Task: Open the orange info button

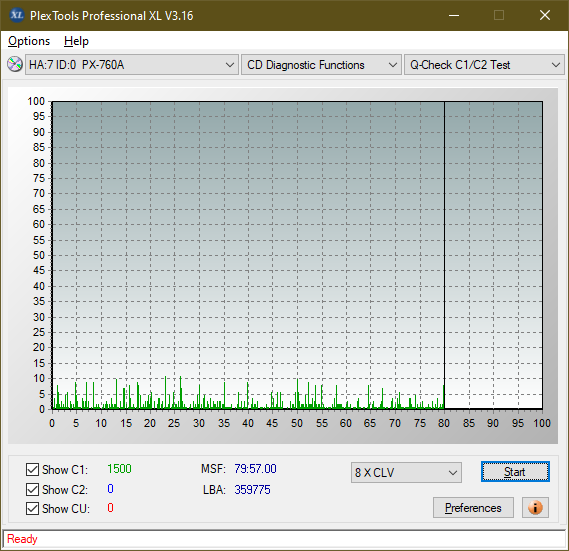Action: pos(535,507)
